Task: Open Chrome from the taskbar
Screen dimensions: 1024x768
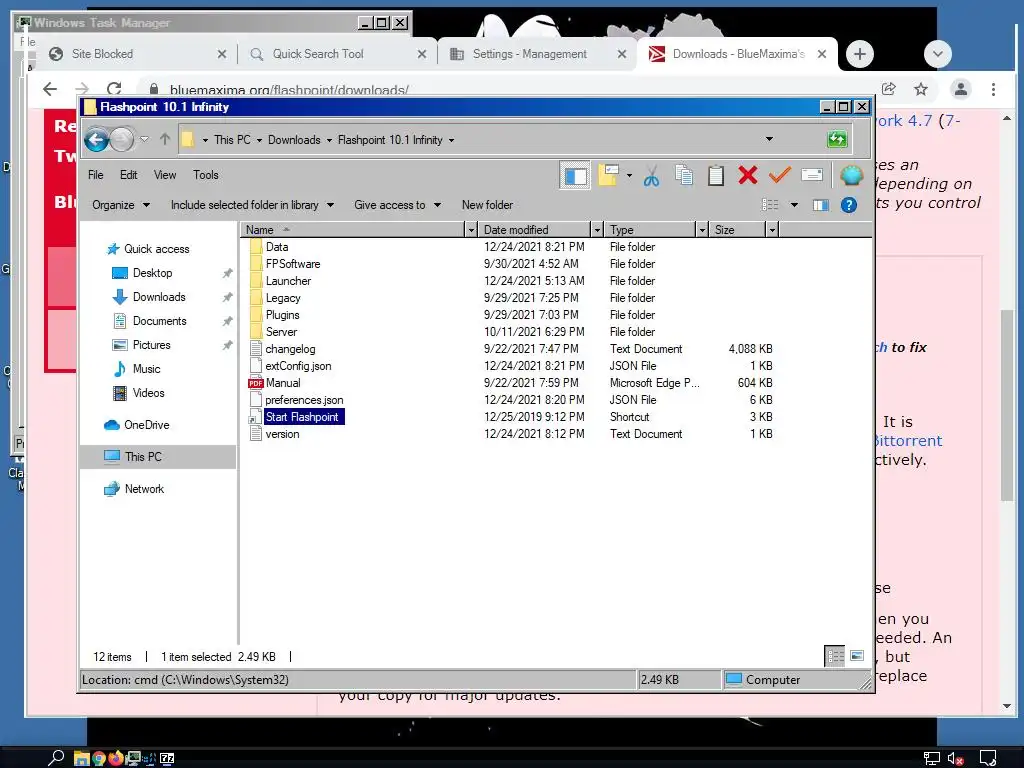Action: point(99,758)
